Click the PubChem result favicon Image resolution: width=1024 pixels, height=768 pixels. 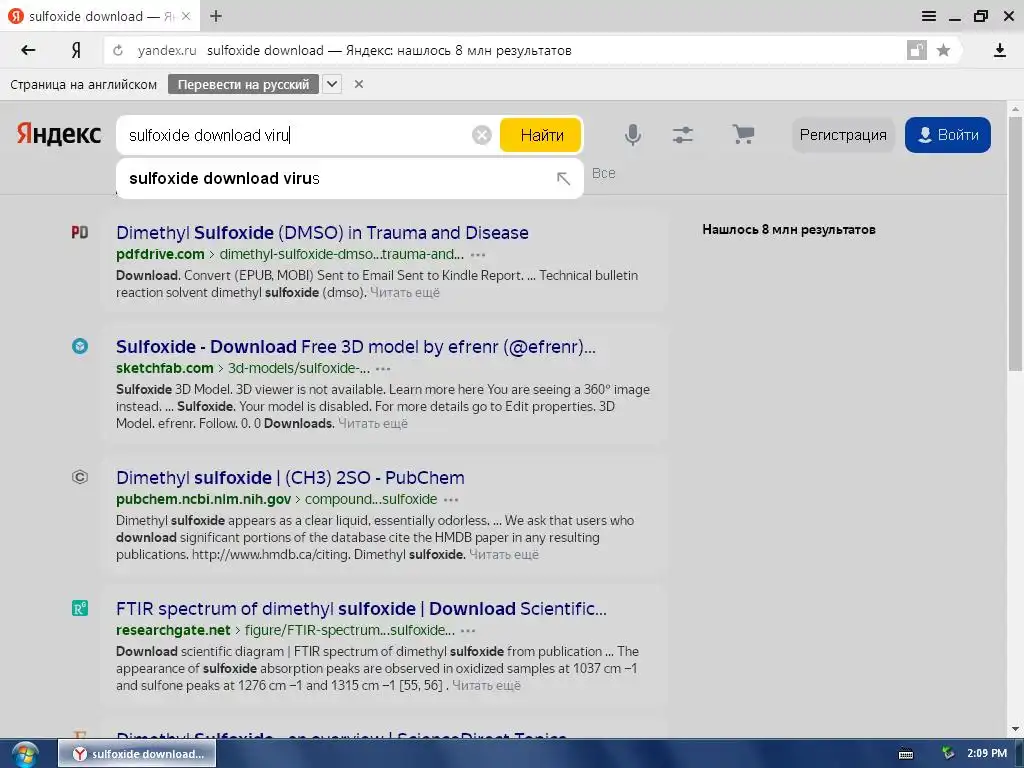tap(80, 477)
